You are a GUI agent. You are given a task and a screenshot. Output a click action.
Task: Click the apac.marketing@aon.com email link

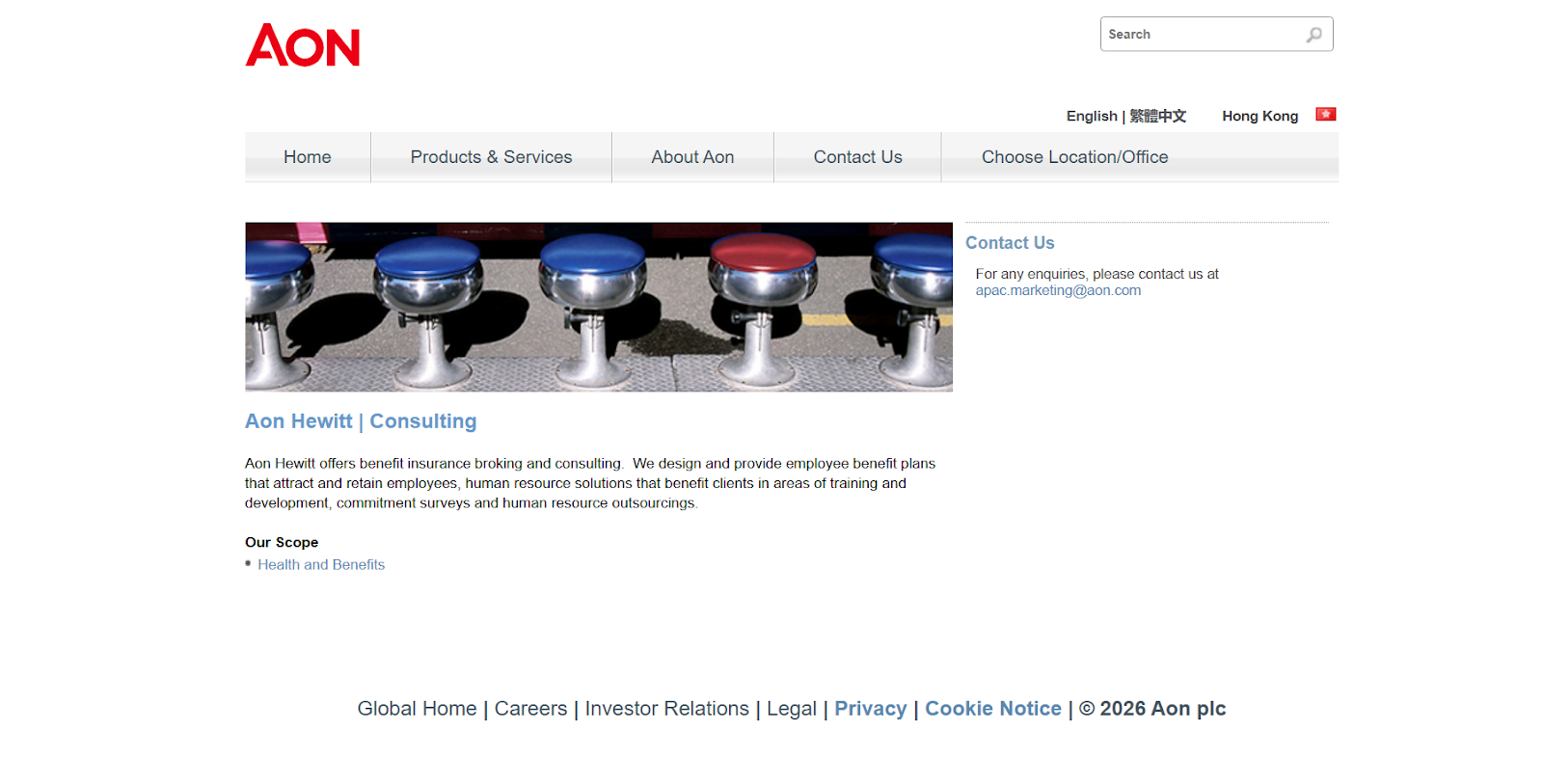[1058, 290]
